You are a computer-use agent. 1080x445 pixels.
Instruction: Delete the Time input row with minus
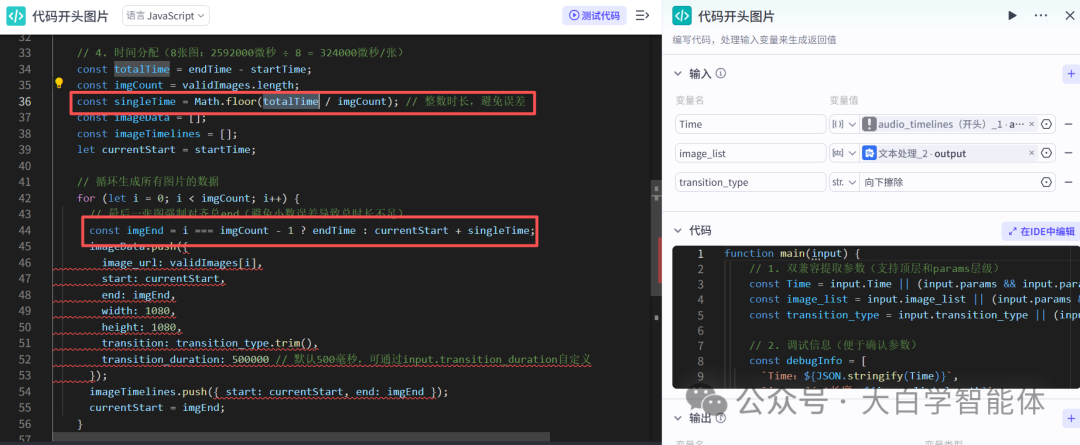[1068, 124]
